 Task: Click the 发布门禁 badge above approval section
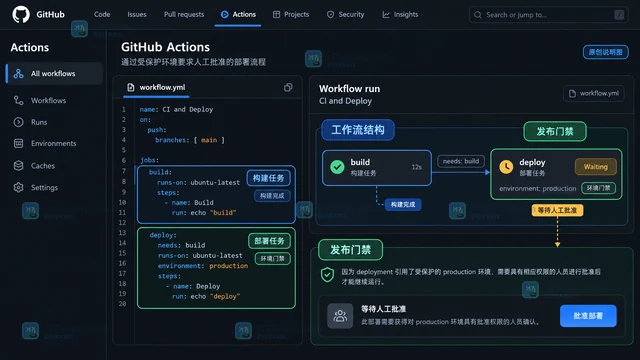[x=351, y=250]
